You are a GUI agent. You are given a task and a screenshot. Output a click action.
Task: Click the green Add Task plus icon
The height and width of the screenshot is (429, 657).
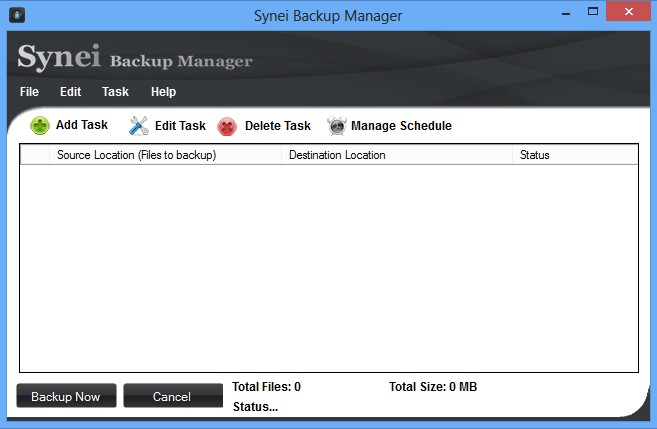coord(40,126)
